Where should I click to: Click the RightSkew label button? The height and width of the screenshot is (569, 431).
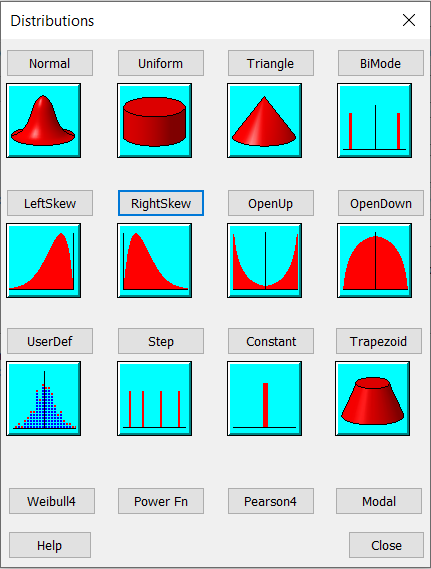click(161, 203)
